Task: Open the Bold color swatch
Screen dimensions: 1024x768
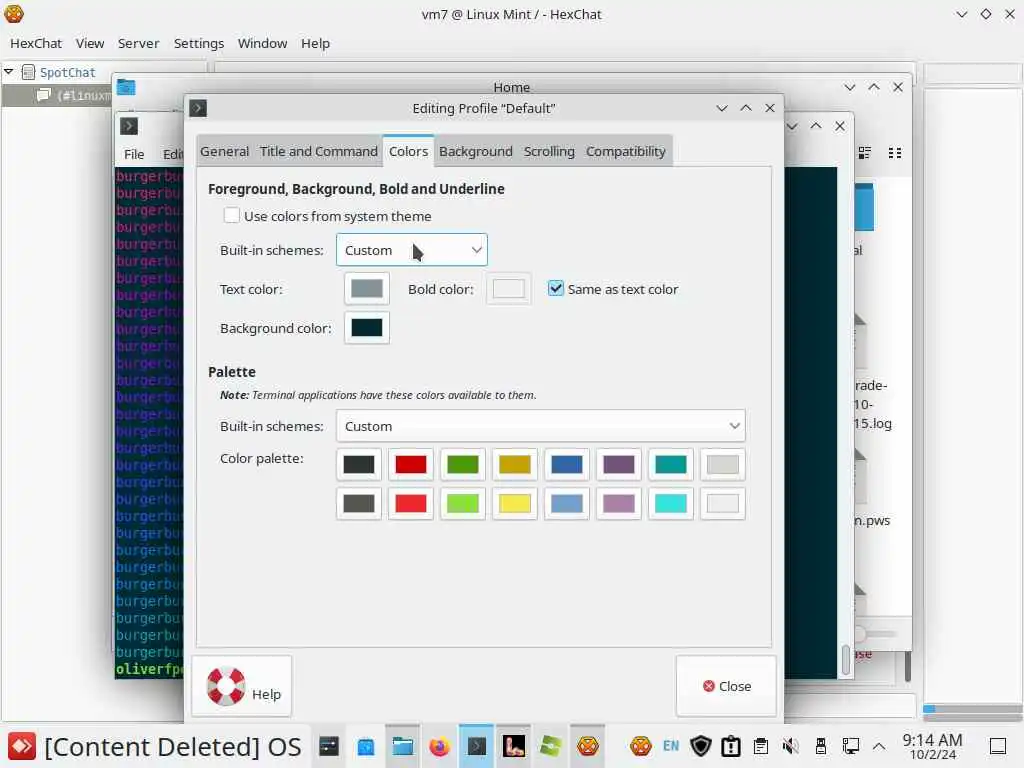Action: [509, 289]
